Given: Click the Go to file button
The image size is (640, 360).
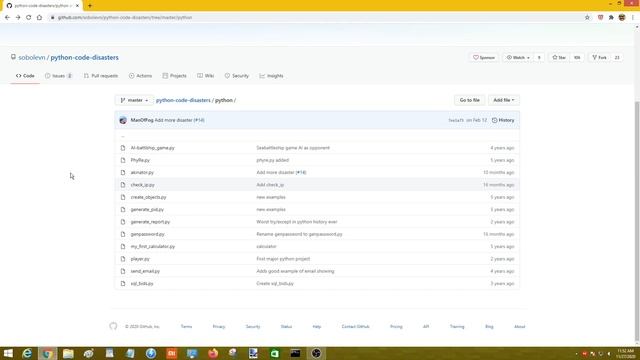Looking at the screenshot, I should tap(469, 100).
